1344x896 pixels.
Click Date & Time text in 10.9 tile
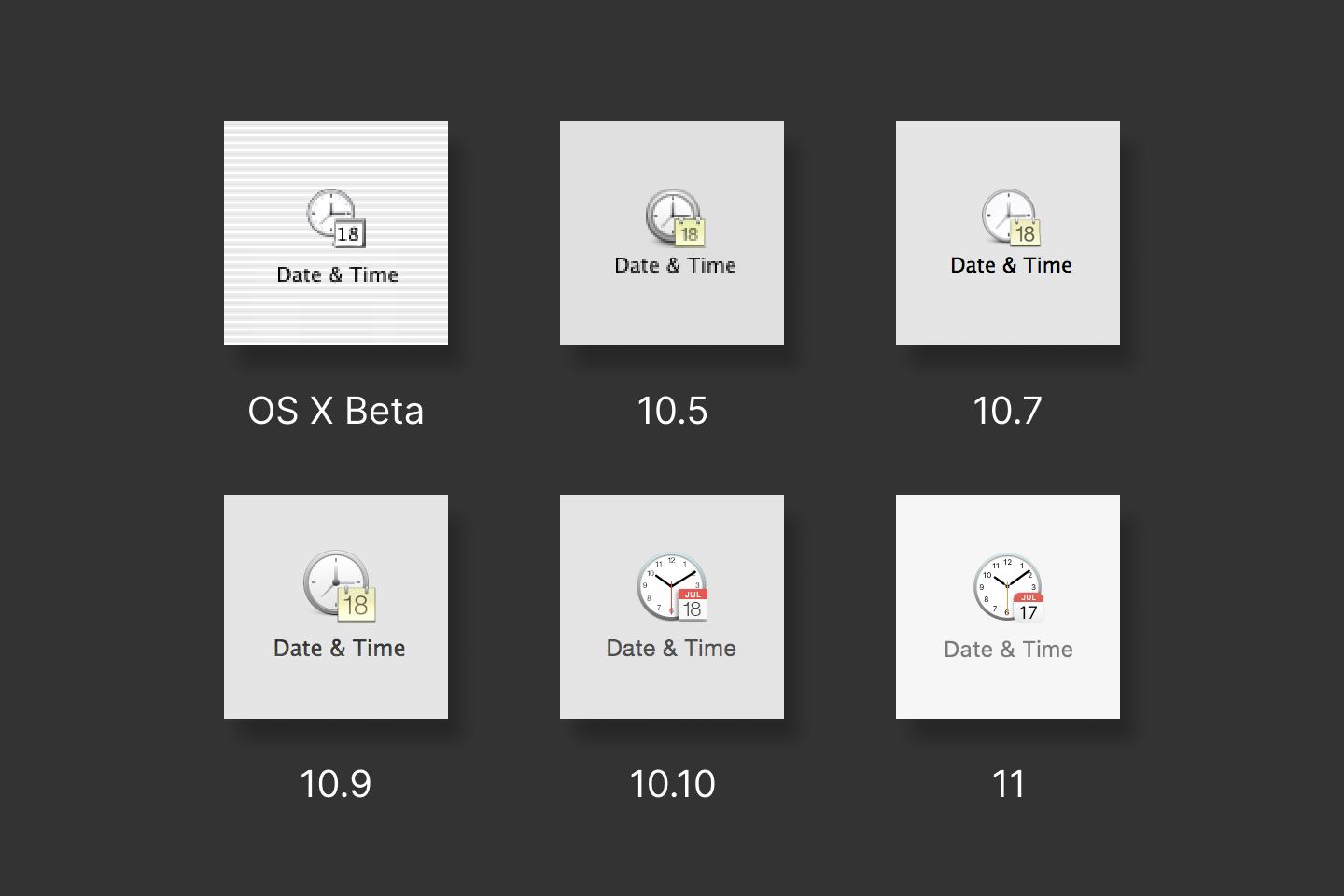[339, 648]
